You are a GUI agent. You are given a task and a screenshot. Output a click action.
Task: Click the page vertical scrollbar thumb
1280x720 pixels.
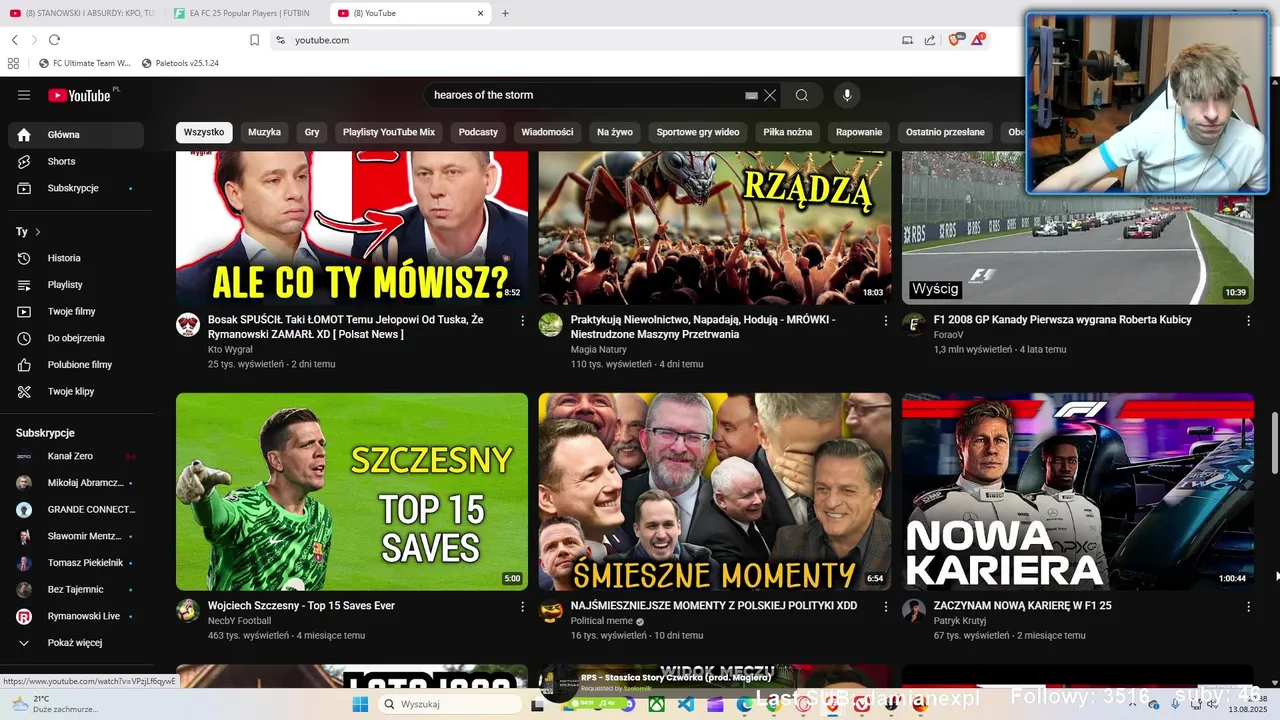click(1274, 443)
